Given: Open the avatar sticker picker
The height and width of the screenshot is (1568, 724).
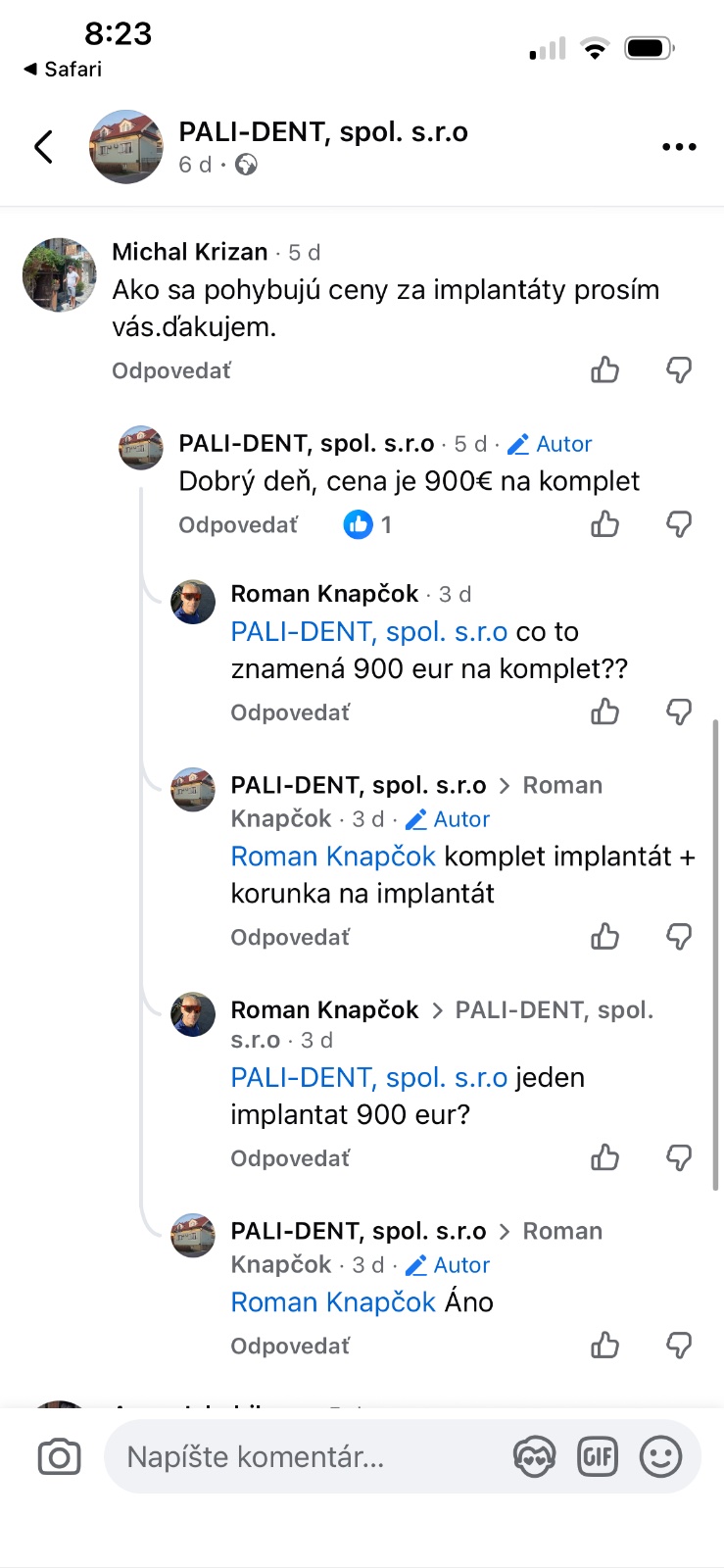Looking at the screenshot, I should pos(534,1457).
